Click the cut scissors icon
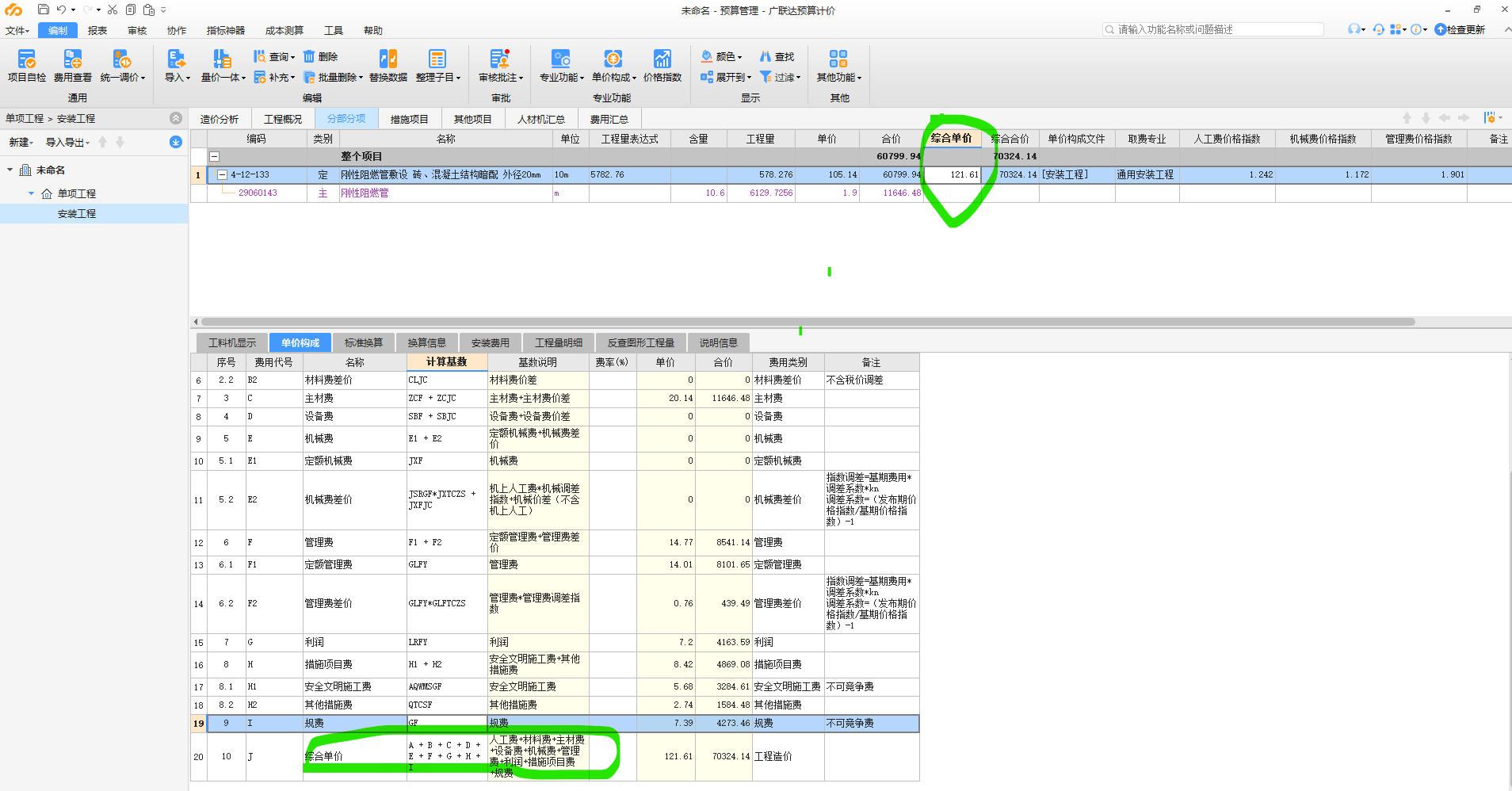Image resolution: width=1512 pixels, height=791 pixels. click(x=113, y=10)
